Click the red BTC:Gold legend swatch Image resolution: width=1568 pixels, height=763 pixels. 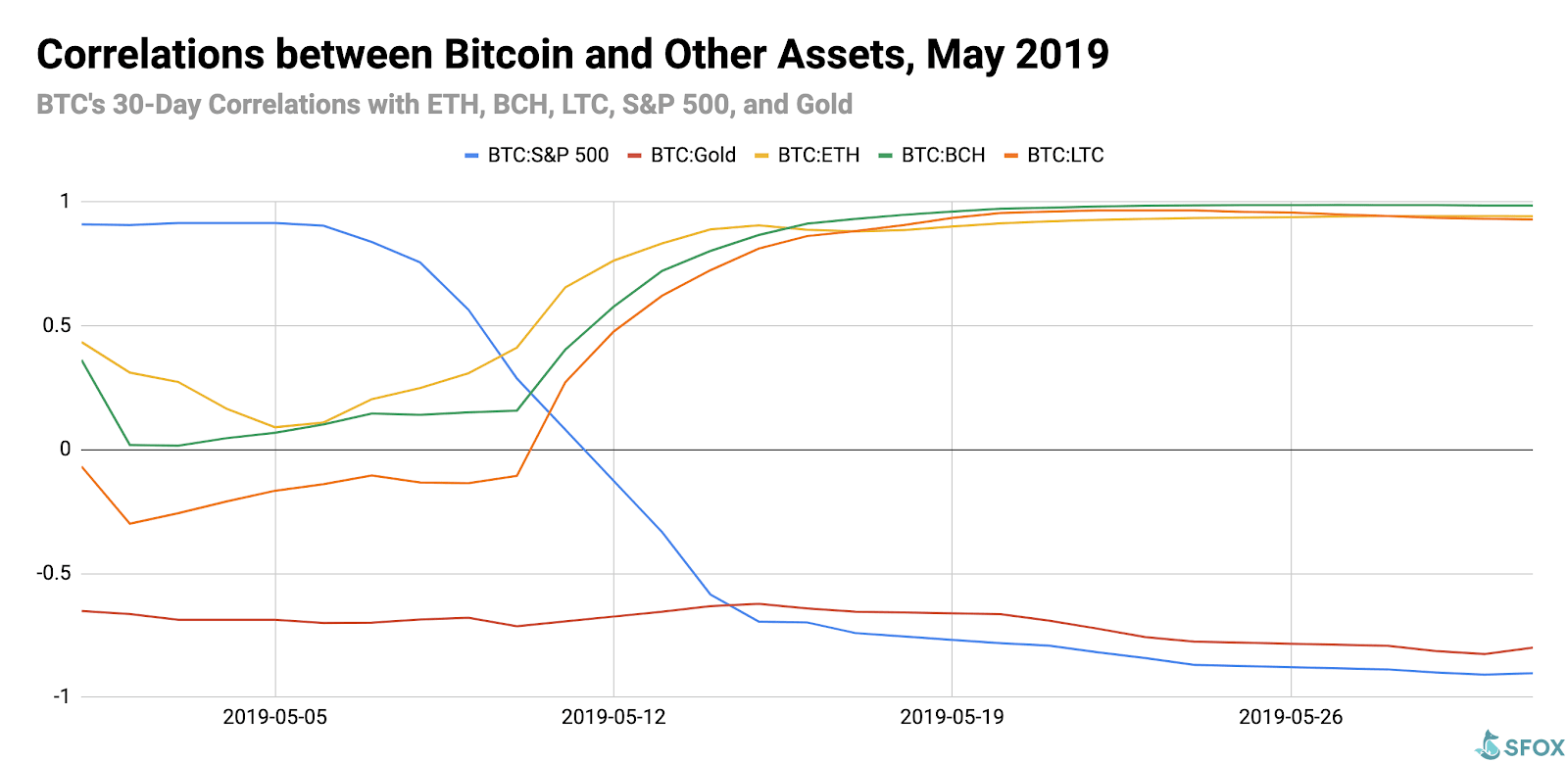634,156
